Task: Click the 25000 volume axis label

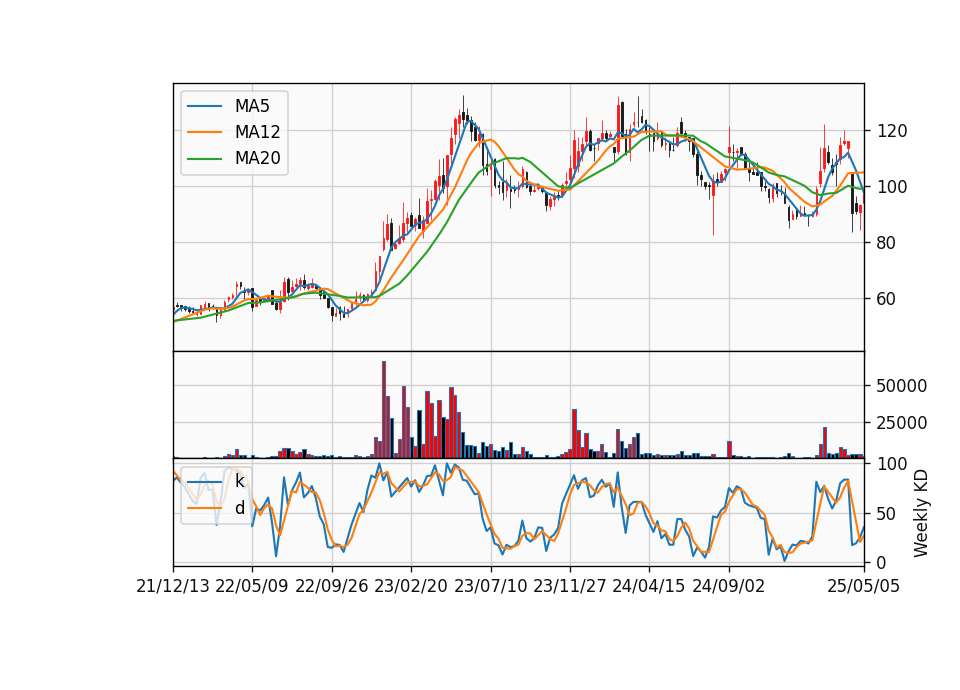Action: (902, 422)
